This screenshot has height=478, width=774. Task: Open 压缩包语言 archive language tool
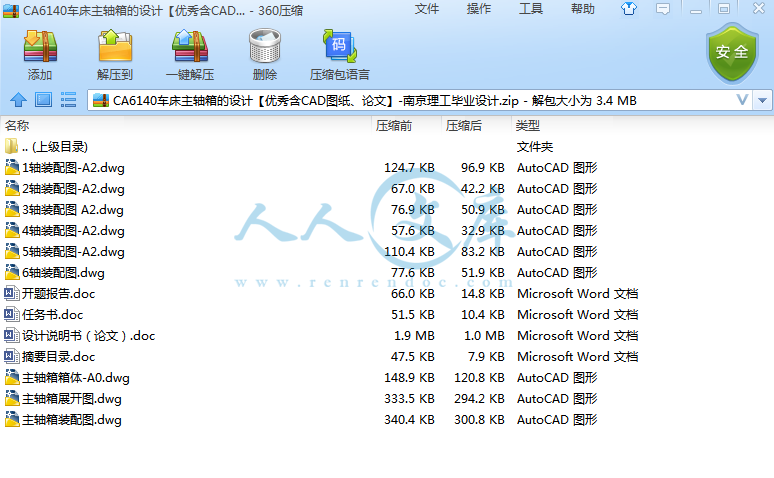(x=340, y=46)
